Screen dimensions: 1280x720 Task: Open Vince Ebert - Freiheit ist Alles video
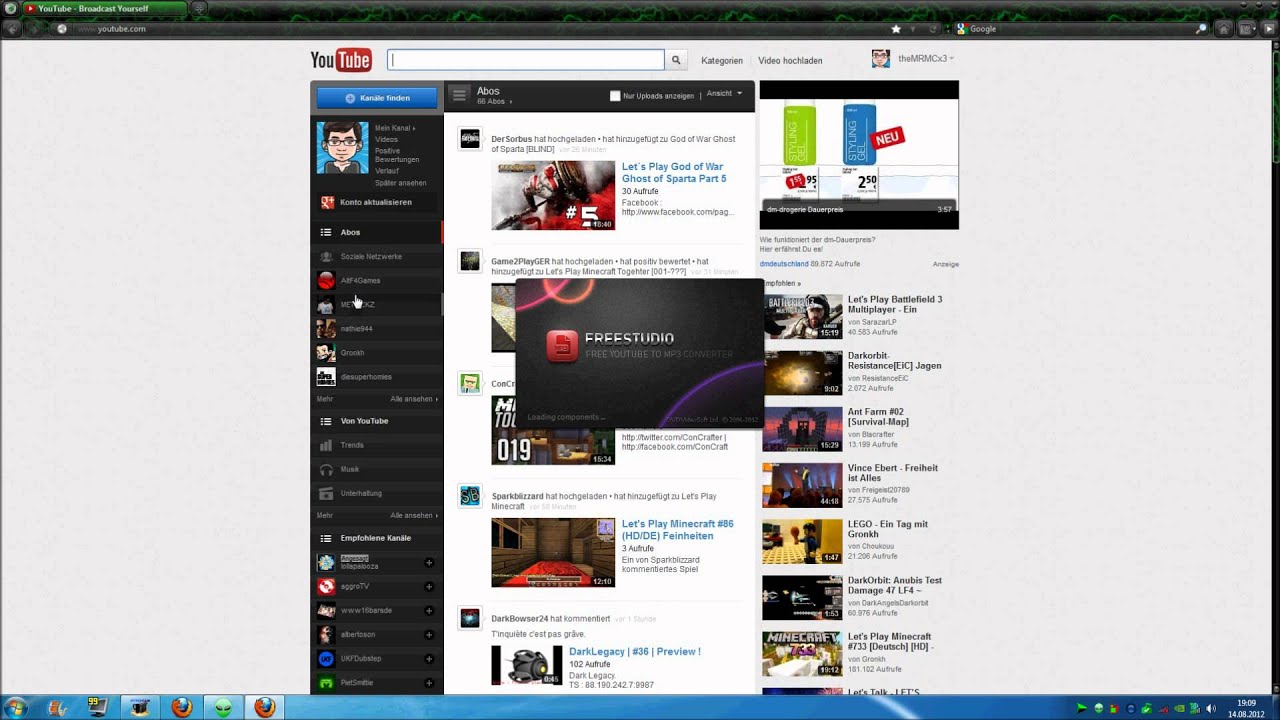893,473
